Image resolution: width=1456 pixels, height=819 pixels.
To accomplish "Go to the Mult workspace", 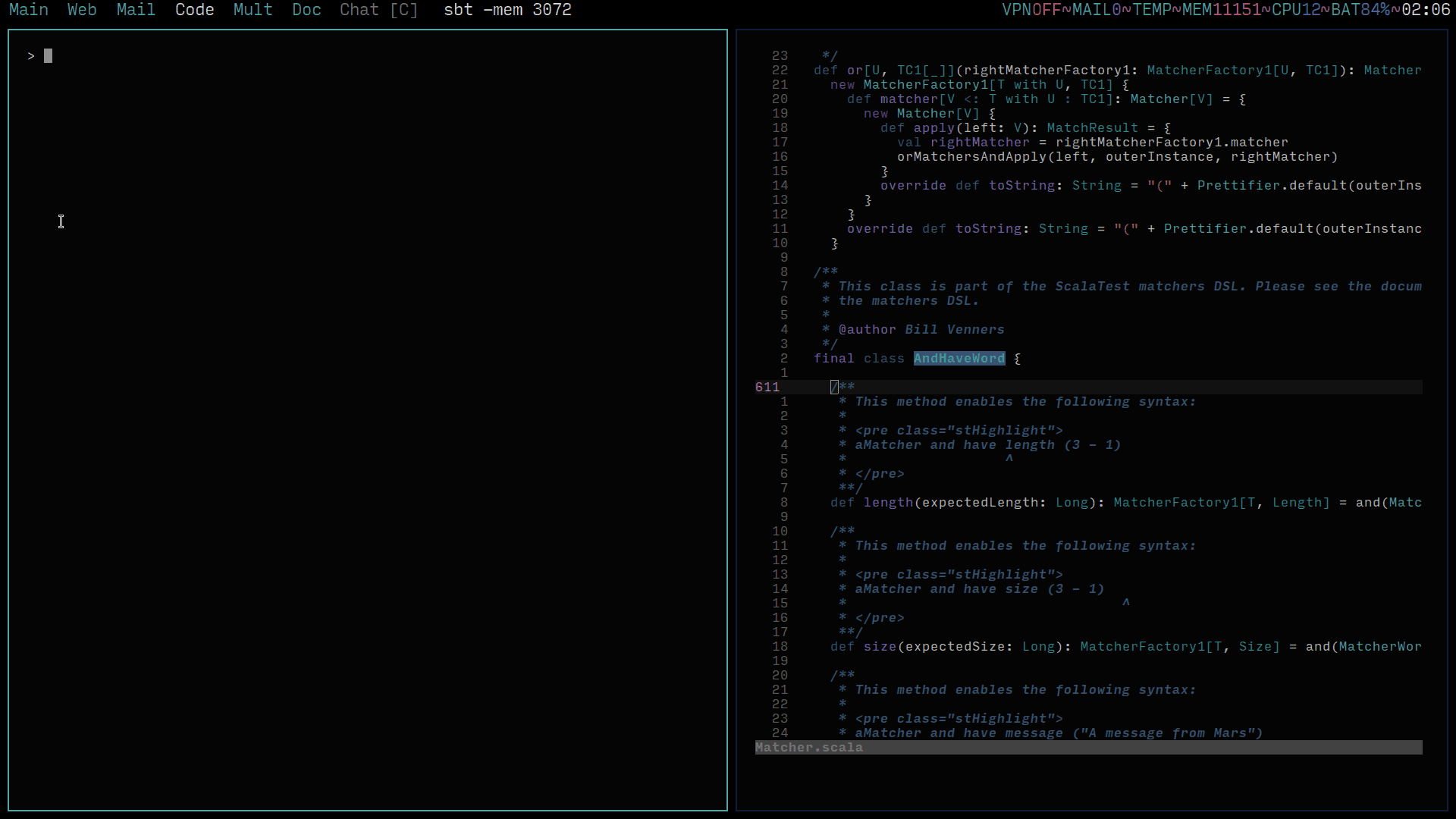I will coord(253,10).
